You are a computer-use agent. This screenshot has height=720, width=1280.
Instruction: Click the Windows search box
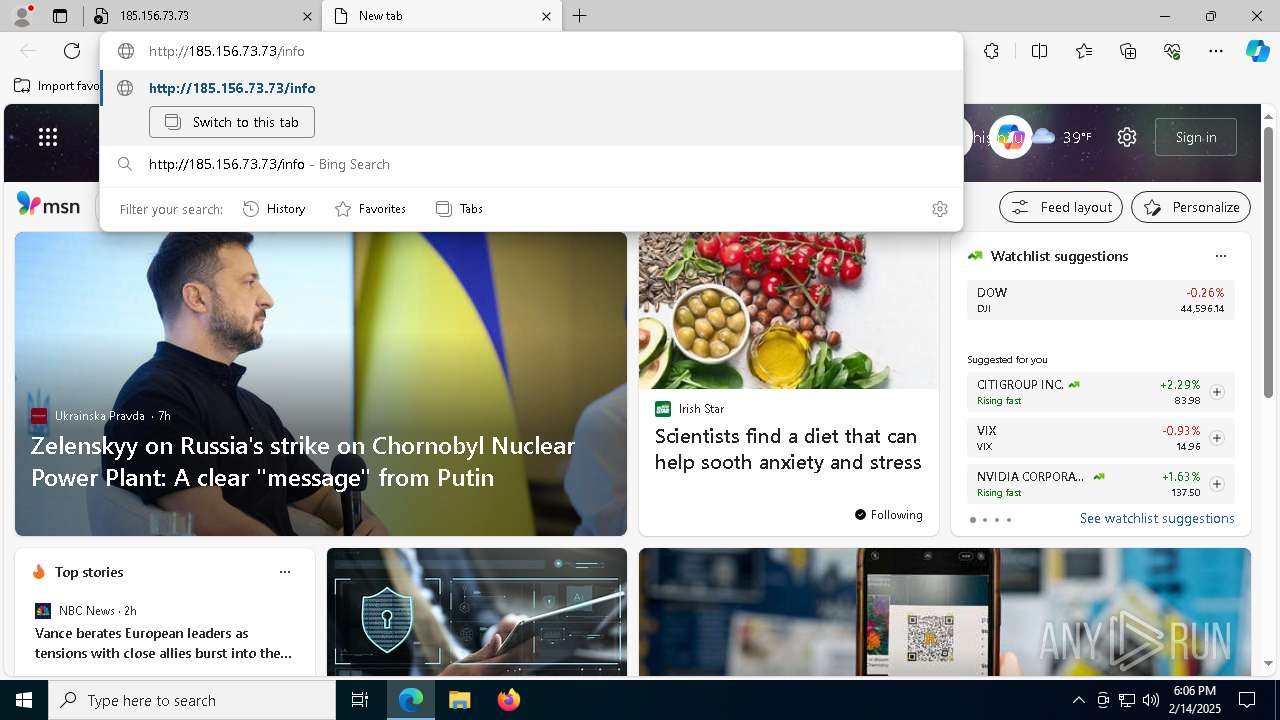tap(192, 700)
